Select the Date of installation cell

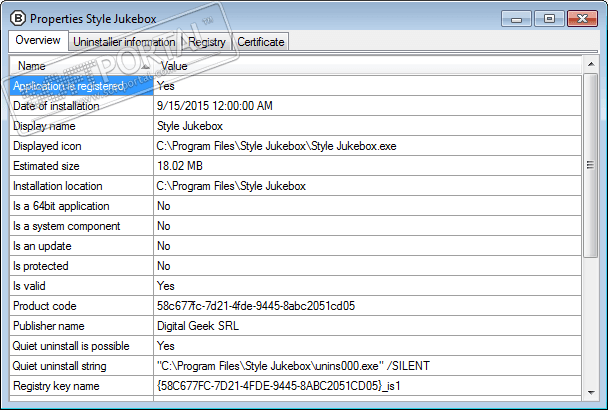click(81, 106)
